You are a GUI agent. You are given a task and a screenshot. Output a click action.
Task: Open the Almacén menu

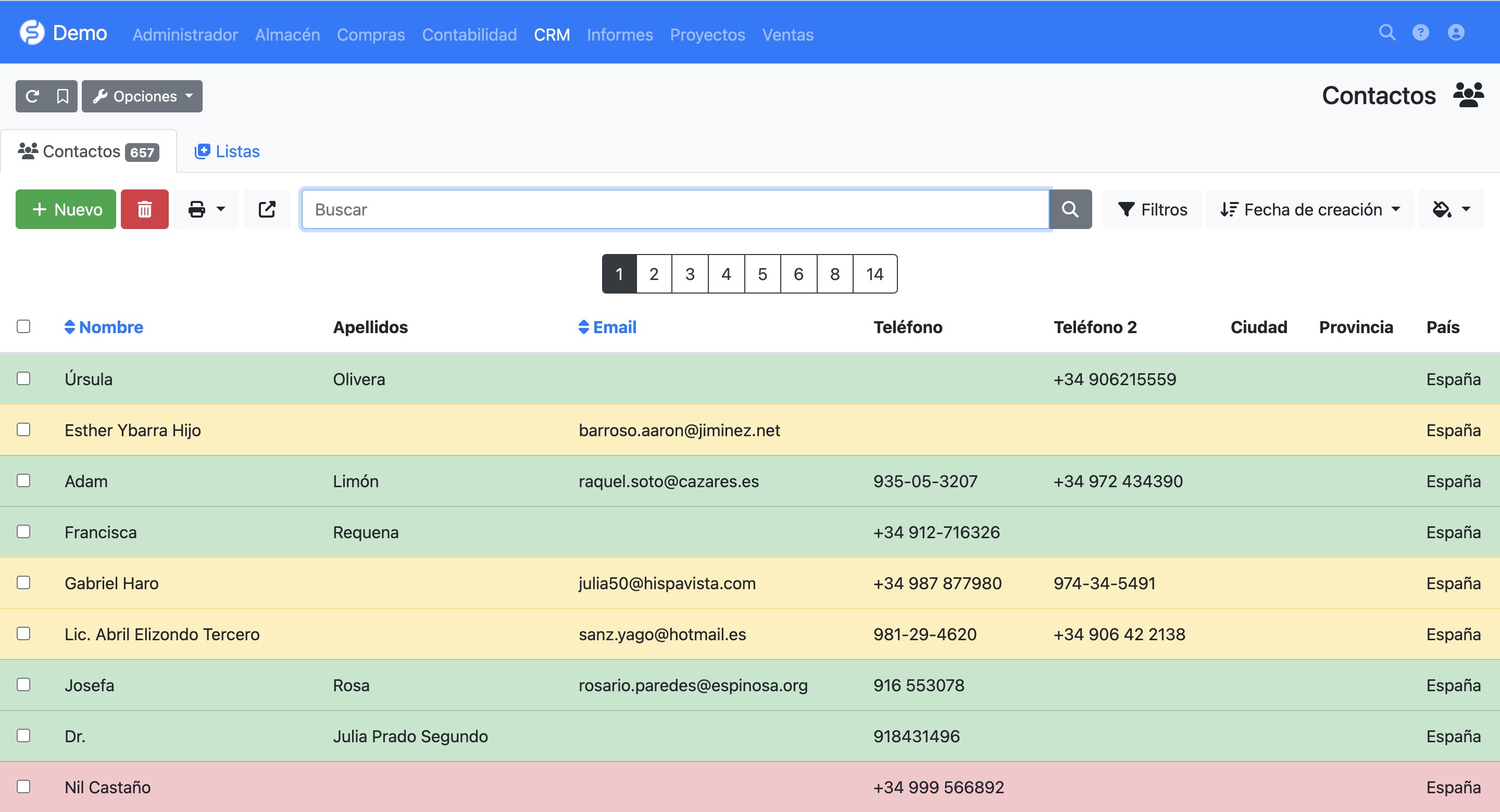coord(287,35)
